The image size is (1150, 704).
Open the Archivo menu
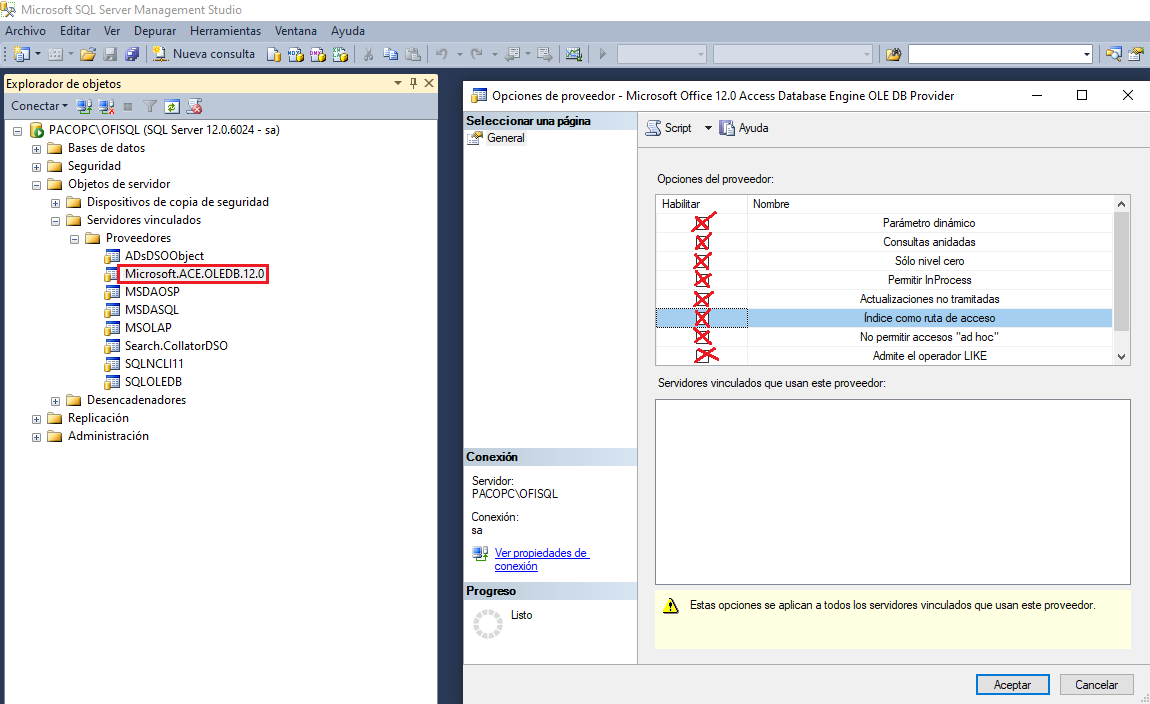click(26, 31)
